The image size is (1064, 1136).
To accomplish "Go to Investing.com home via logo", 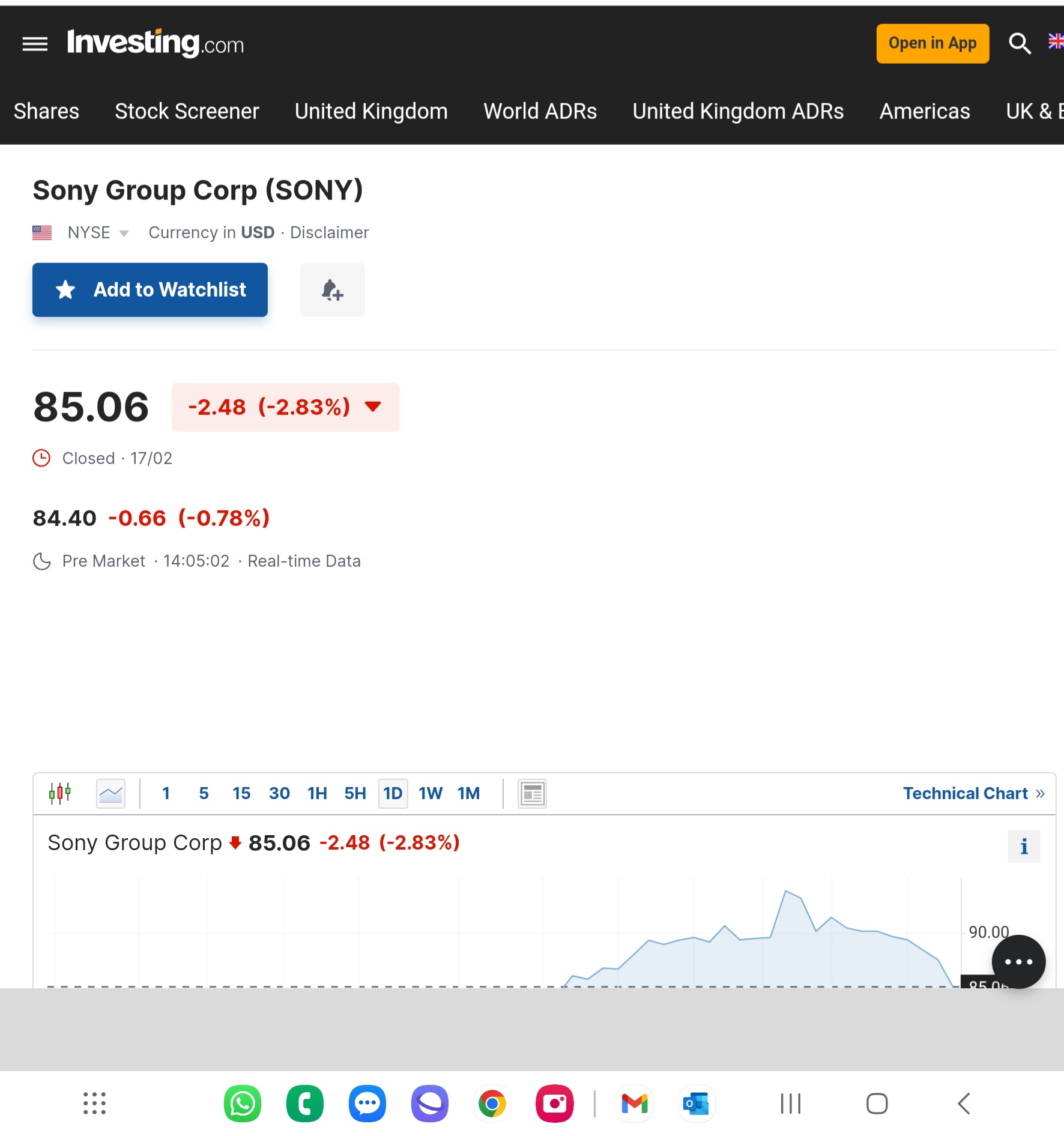I will pyautogui.click(x=156, y=43).
